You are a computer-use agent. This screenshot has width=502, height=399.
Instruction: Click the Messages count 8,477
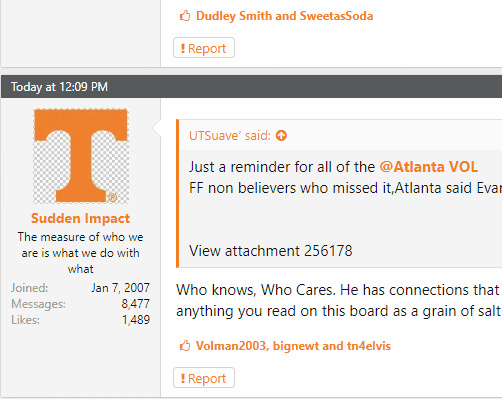(135, 304)
